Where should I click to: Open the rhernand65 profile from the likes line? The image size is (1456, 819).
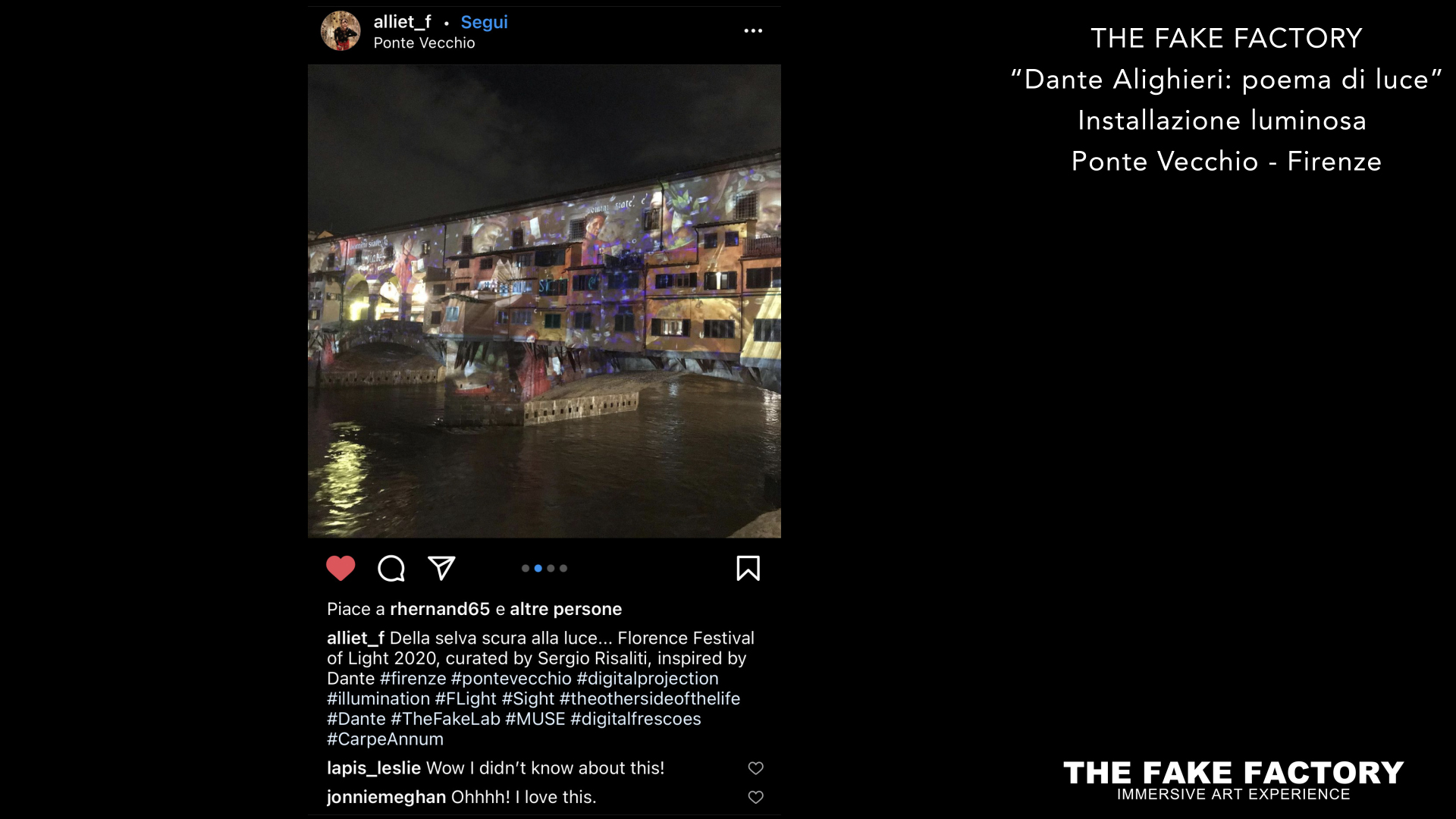click(x=440, y=609)
